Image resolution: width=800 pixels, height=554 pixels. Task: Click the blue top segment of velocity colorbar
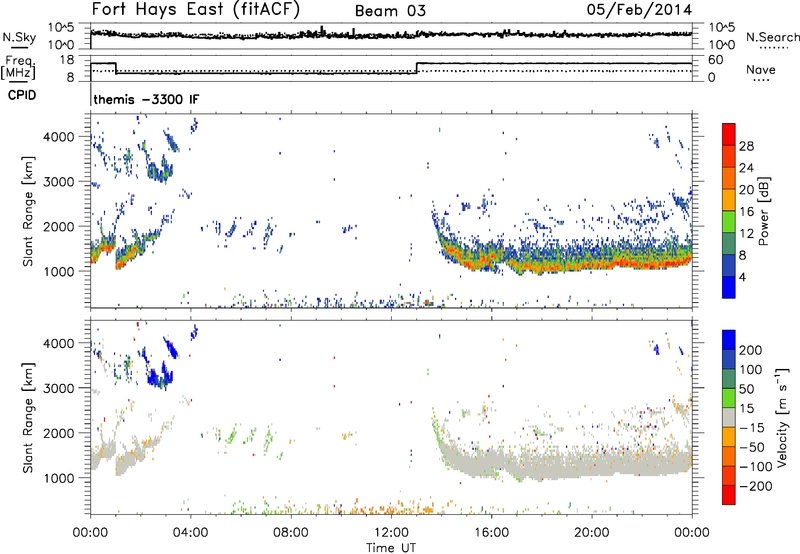click(x=729, y=340)
